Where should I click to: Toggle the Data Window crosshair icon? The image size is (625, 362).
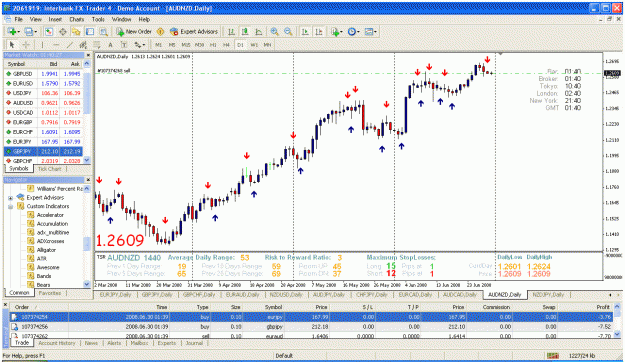click(63, 31)
